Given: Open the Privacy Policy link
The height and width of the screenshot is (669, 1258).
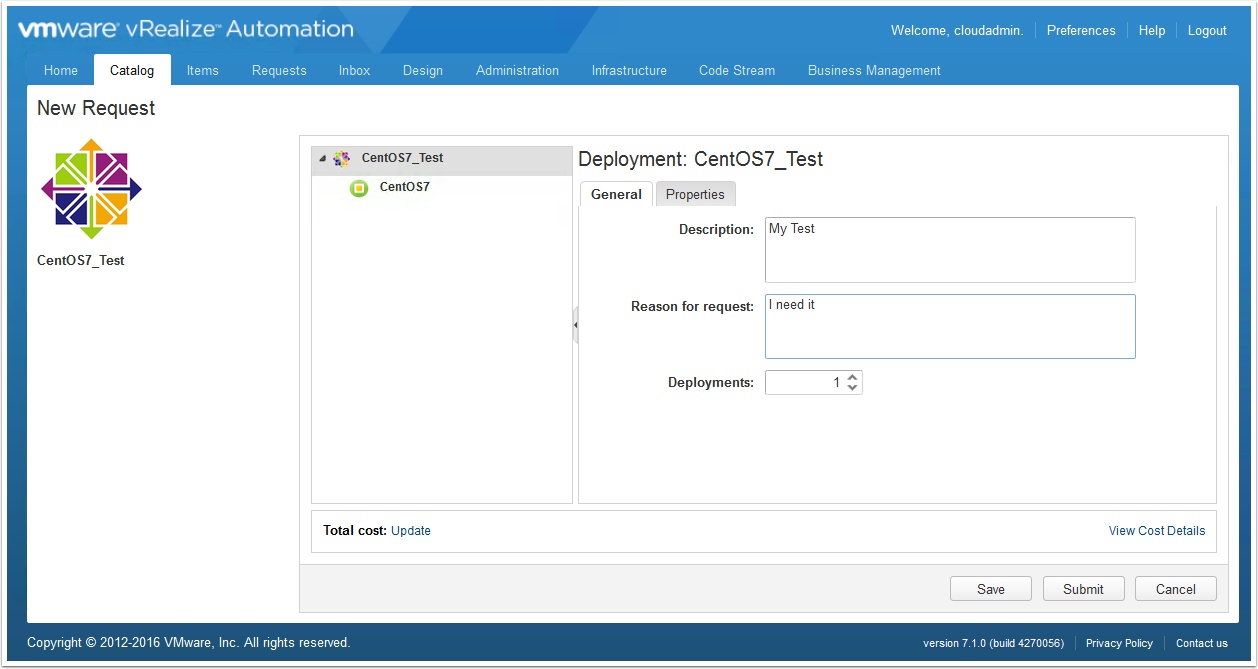Looking at the screenshot, I should click(1119, 643).
